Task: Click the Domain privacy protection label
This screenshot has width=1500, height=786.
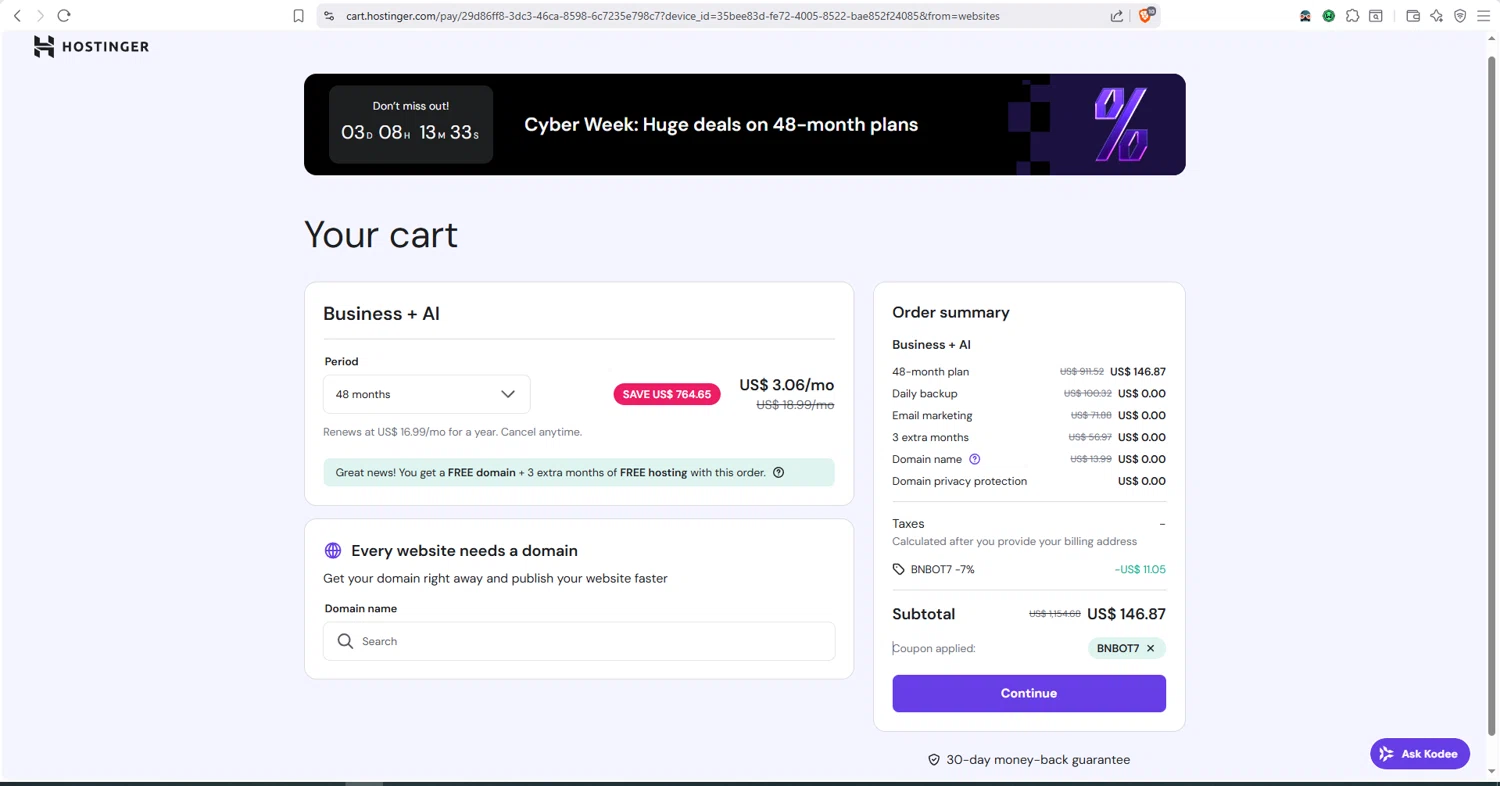Action: point(959,481)
